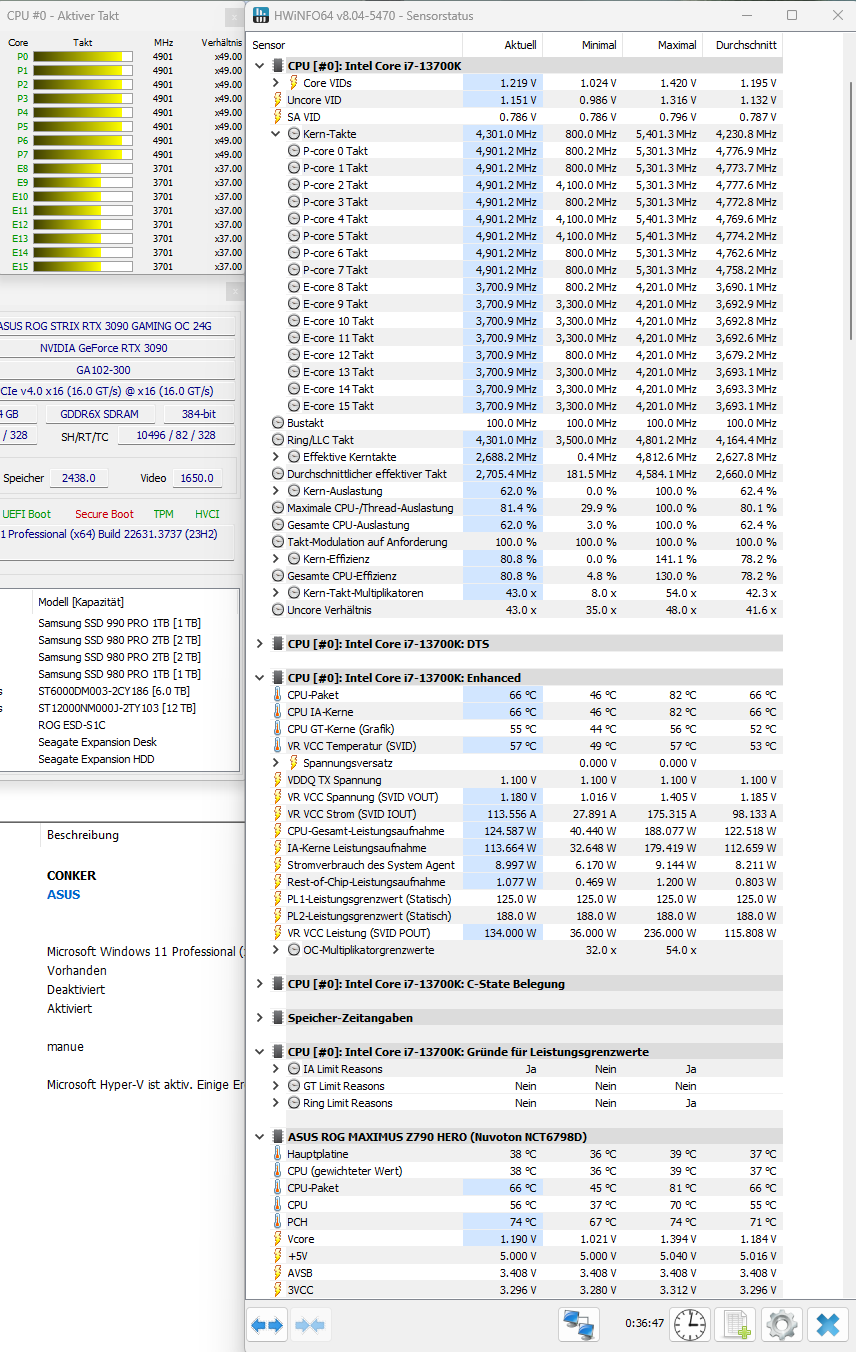Click the Durchschnitt column header
This screenshot has width=856, height=1352.
[742, 45]
